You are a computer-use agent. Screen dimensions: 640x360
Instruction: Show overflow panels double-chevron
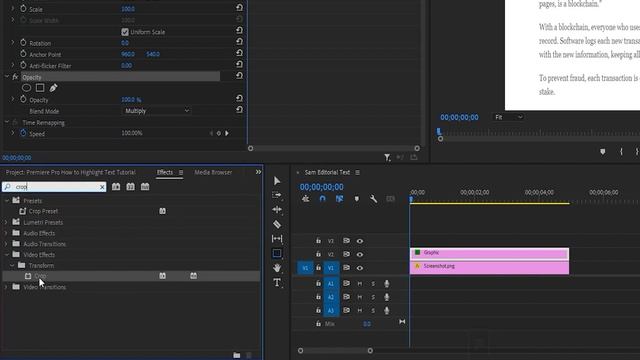tap(258, 172)
